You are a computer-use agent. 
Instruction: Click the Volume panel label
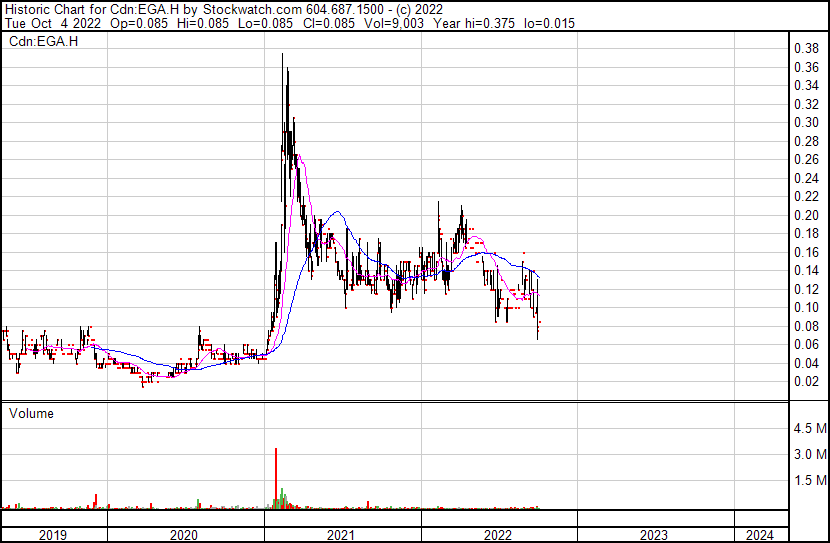point(31,413)
